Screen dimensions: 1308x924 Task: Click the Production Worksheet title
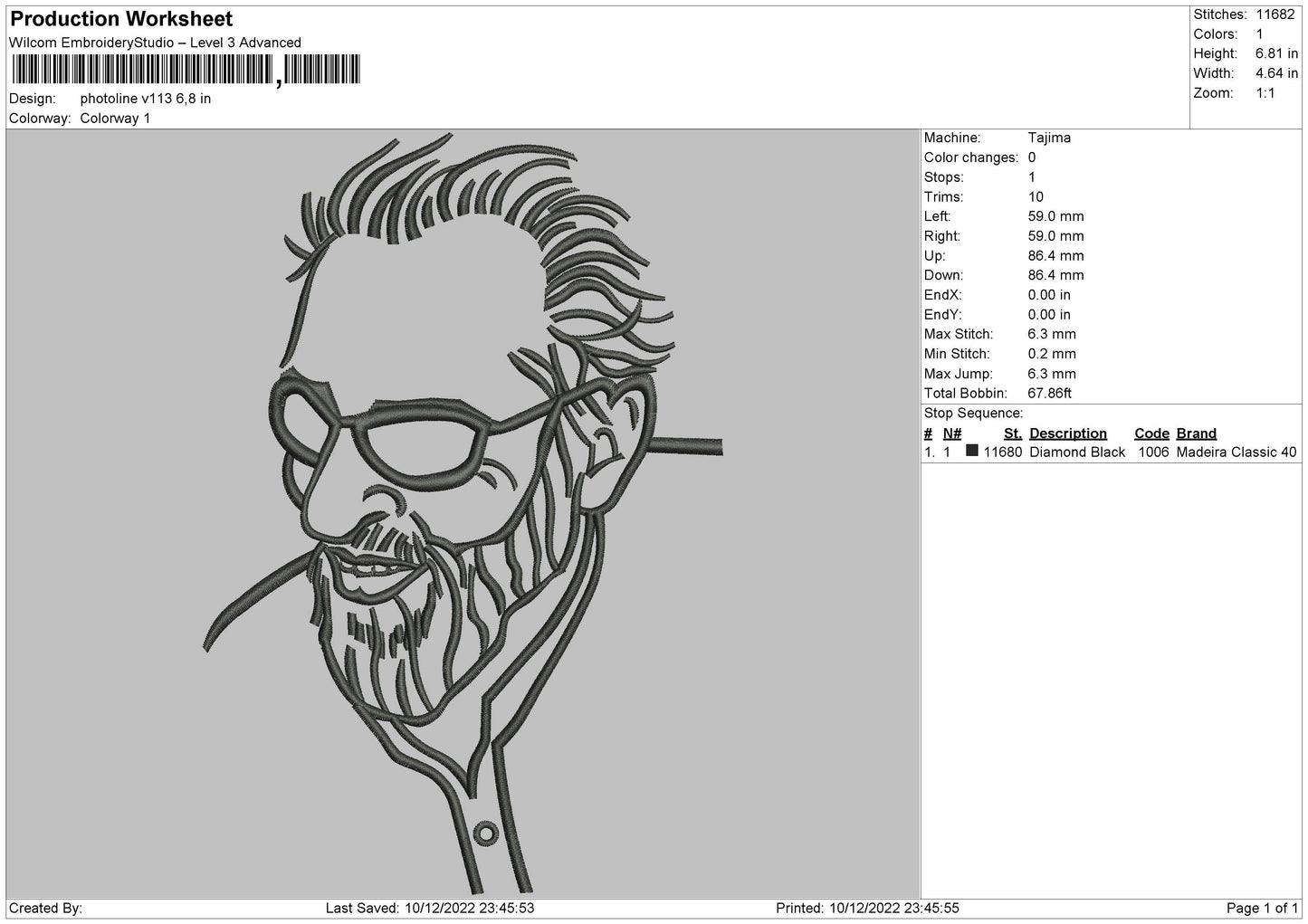(121, 19)
